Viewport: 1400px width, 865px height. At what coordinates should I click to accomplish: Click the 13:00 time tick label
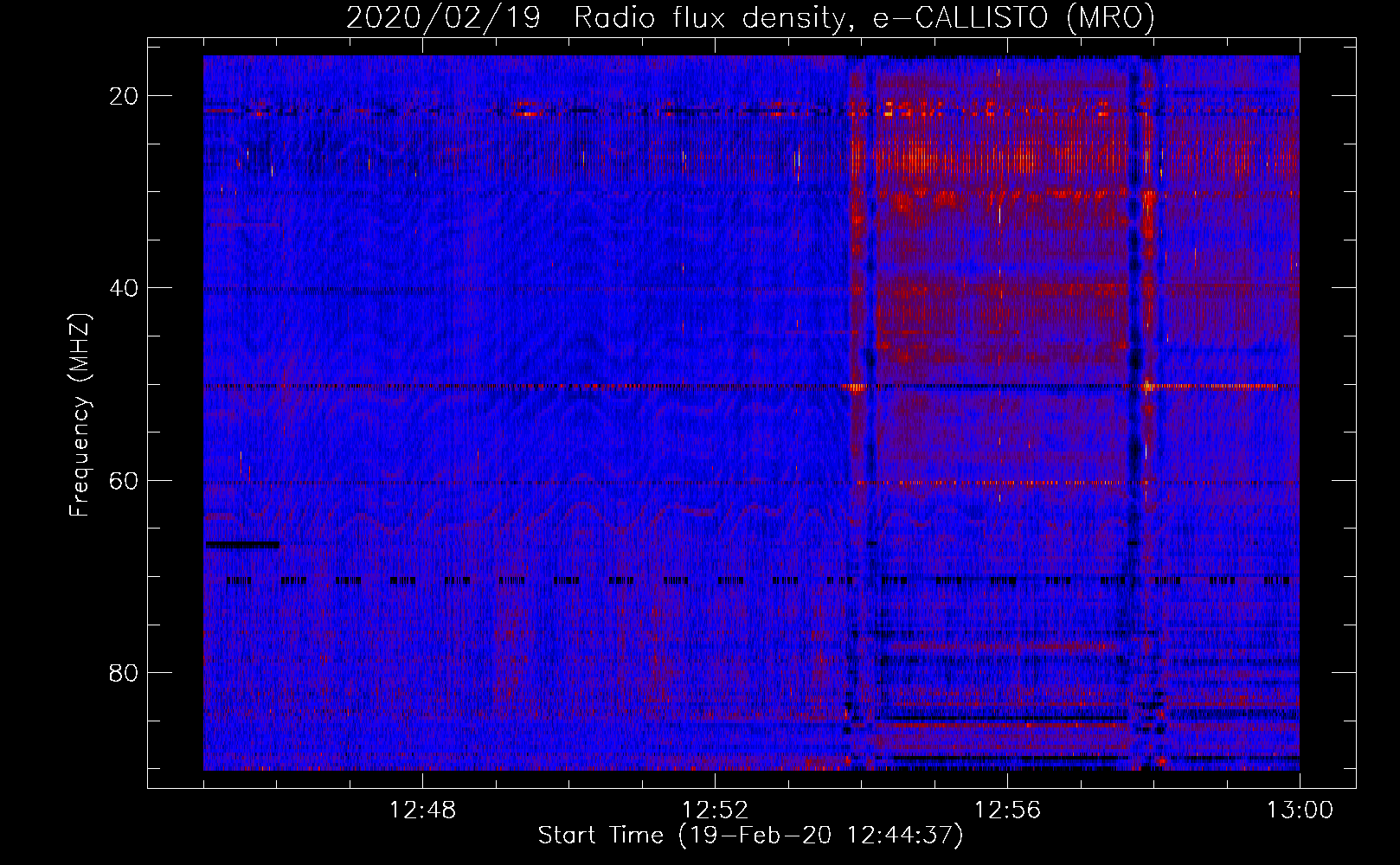[x=1300, y=811]
